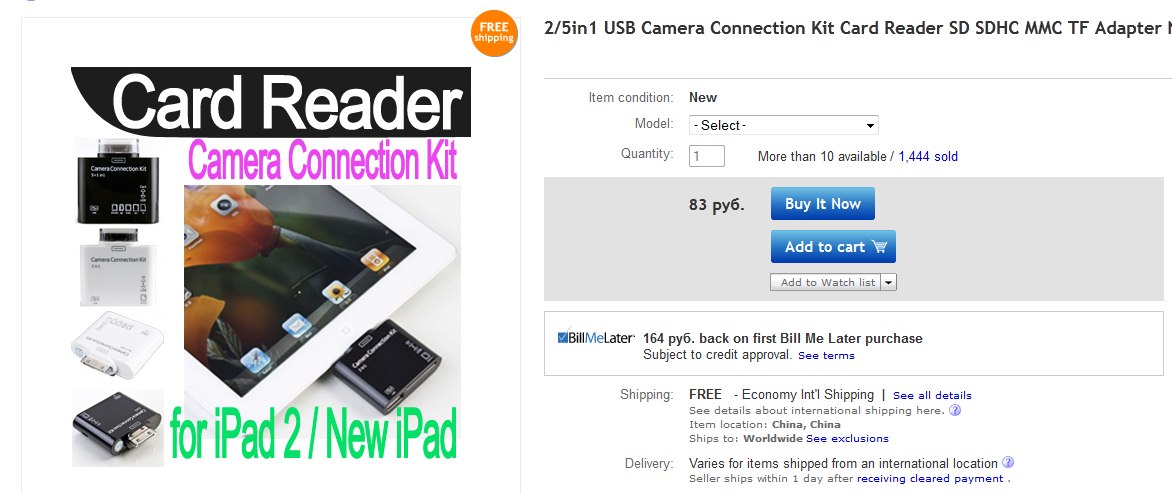Click the main iPad product image
1172x494 pixels.
pos(322,299)
